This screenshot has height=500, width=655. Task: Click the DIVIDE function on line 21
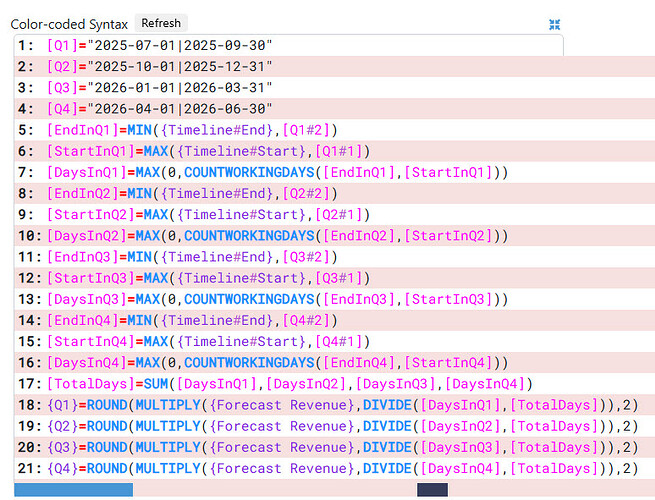387,468
